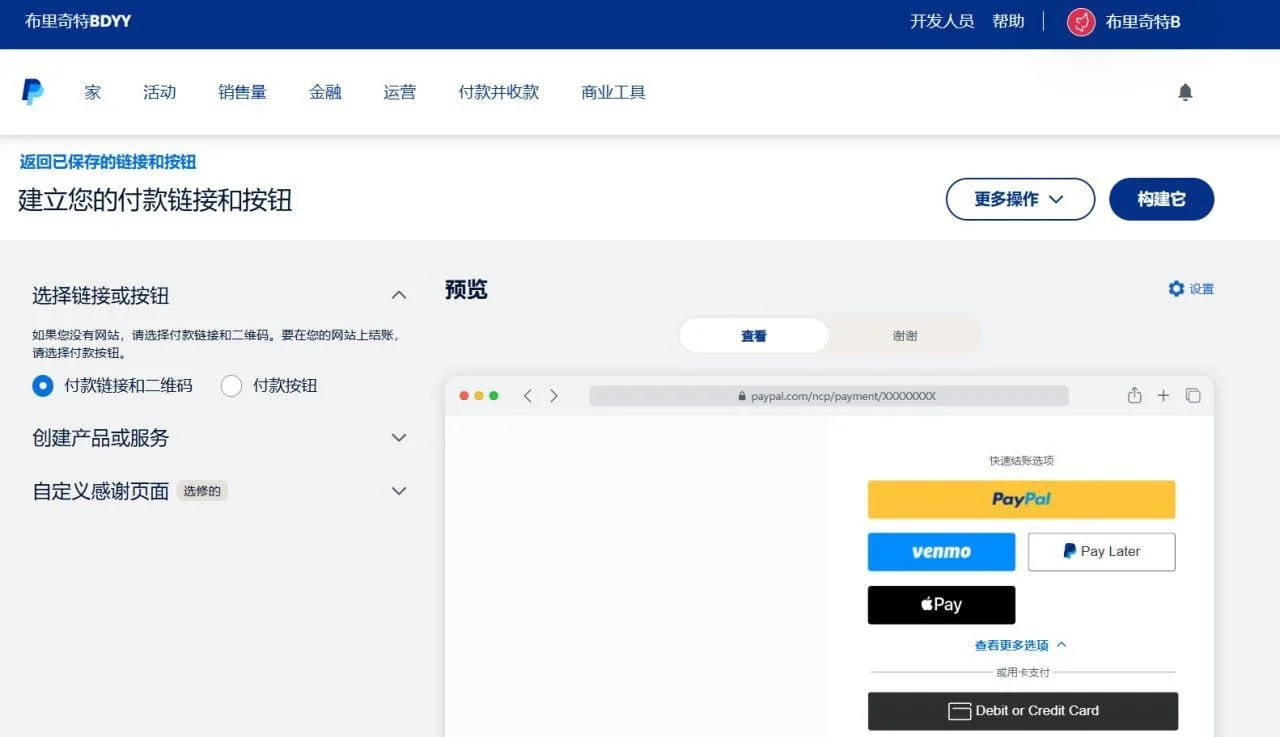The width and height of the screenshot is (1280, 737).
Task: Select 付款按钮 radio option
Action: (231, 385)
